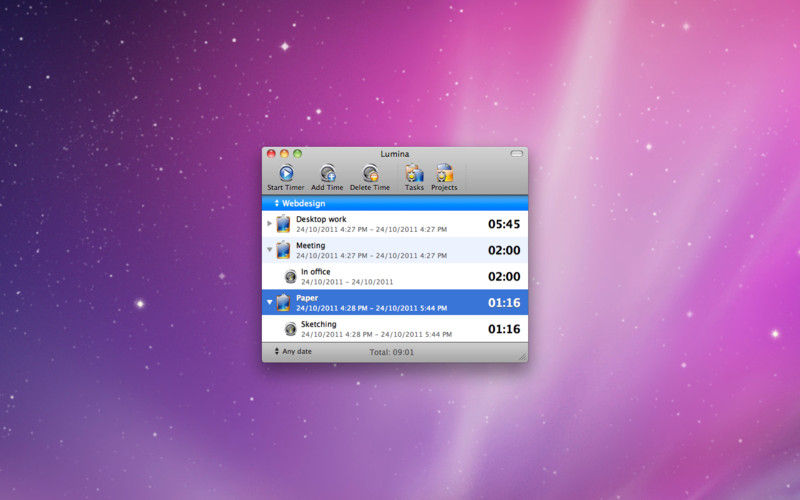This screenshot has height=500, width=800.
Task: Select the Sketching time entry
Action: pyautogui.click(x=318, y=324)
